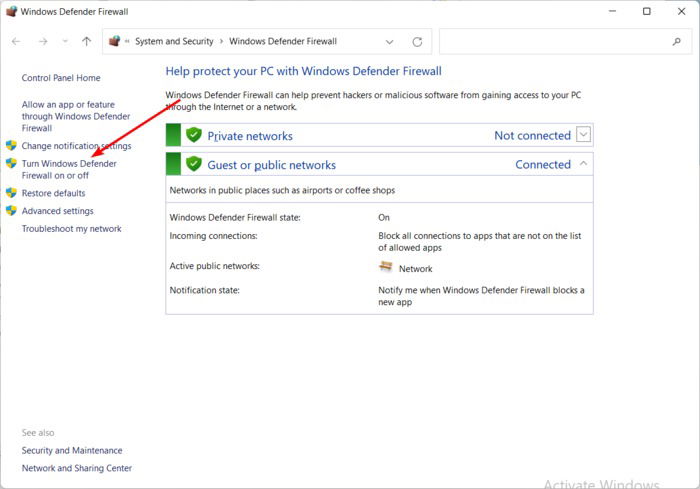This screenshot has height=489, width=700.
Task: Close the Windows Defender Firewall window
Action: coord(681,11)
